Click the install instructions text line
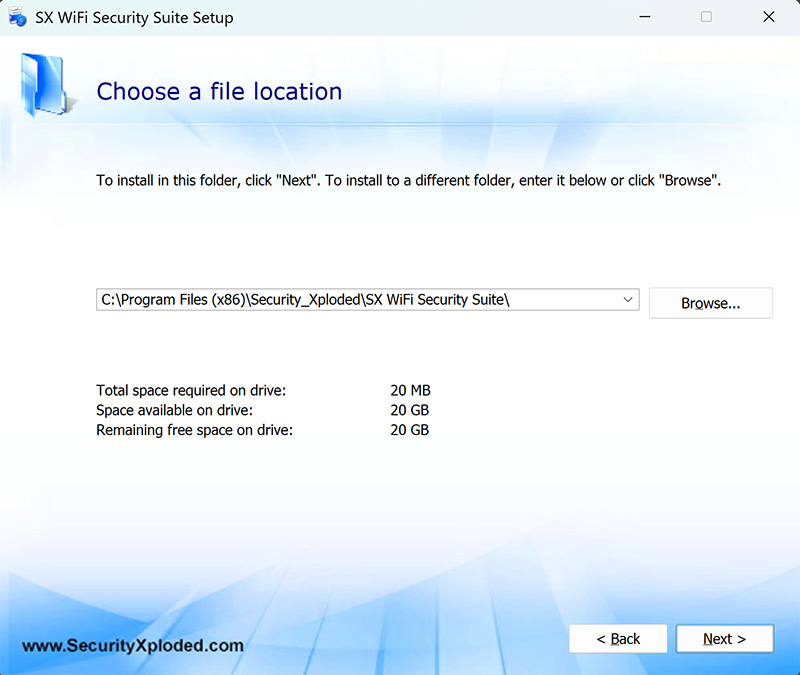 (408, 181)
